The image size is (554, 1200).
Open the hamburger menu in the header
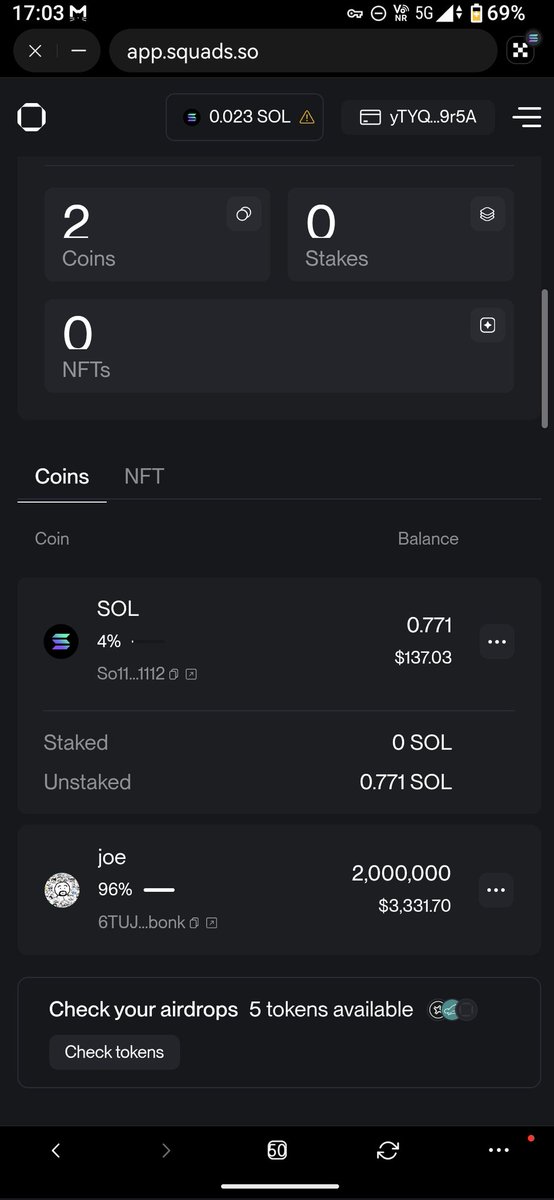[527, 117]
